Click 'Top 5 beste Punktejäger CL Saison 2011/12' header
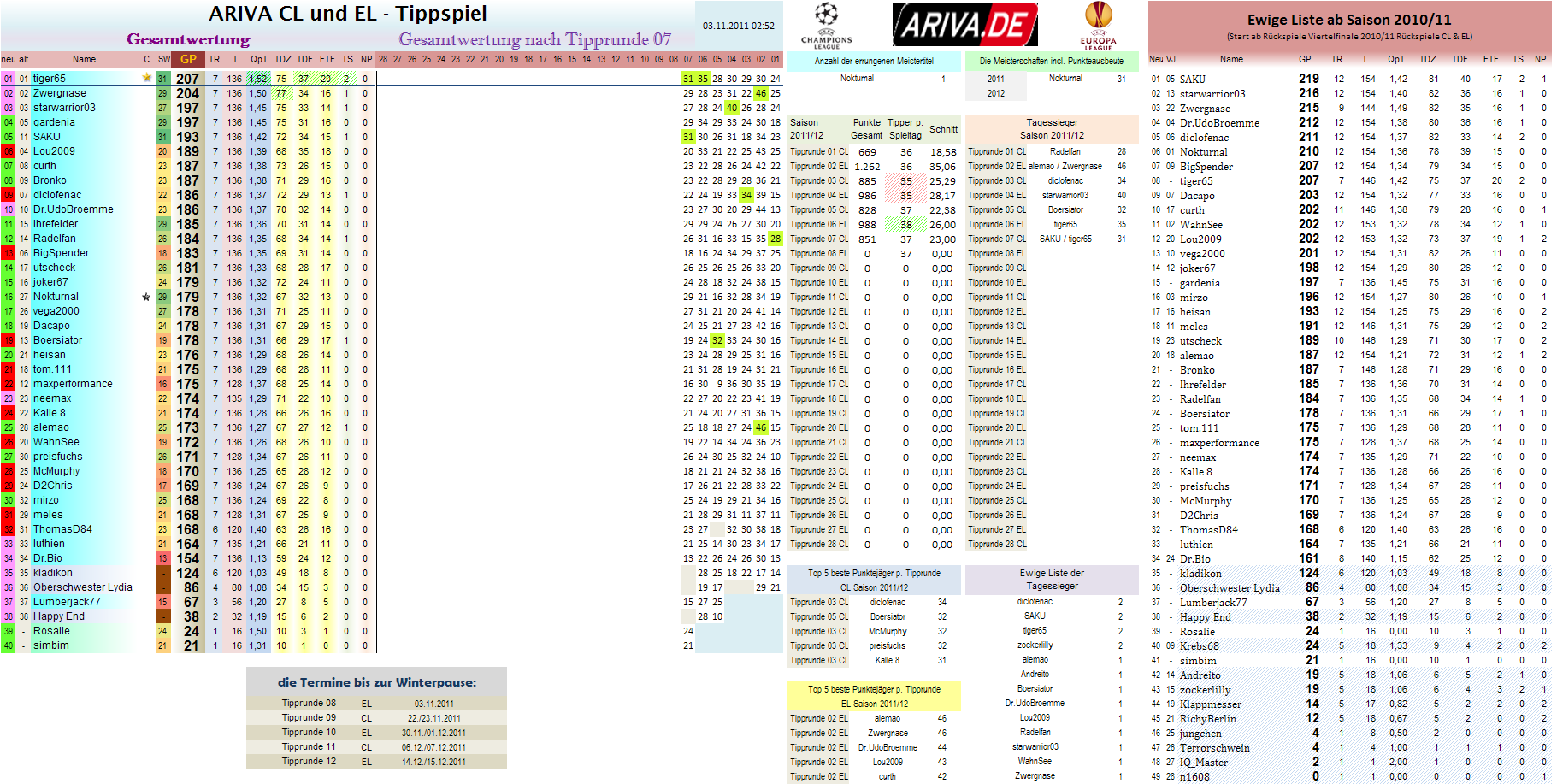Screen dimensions: 1557x784 click(874, 580)
